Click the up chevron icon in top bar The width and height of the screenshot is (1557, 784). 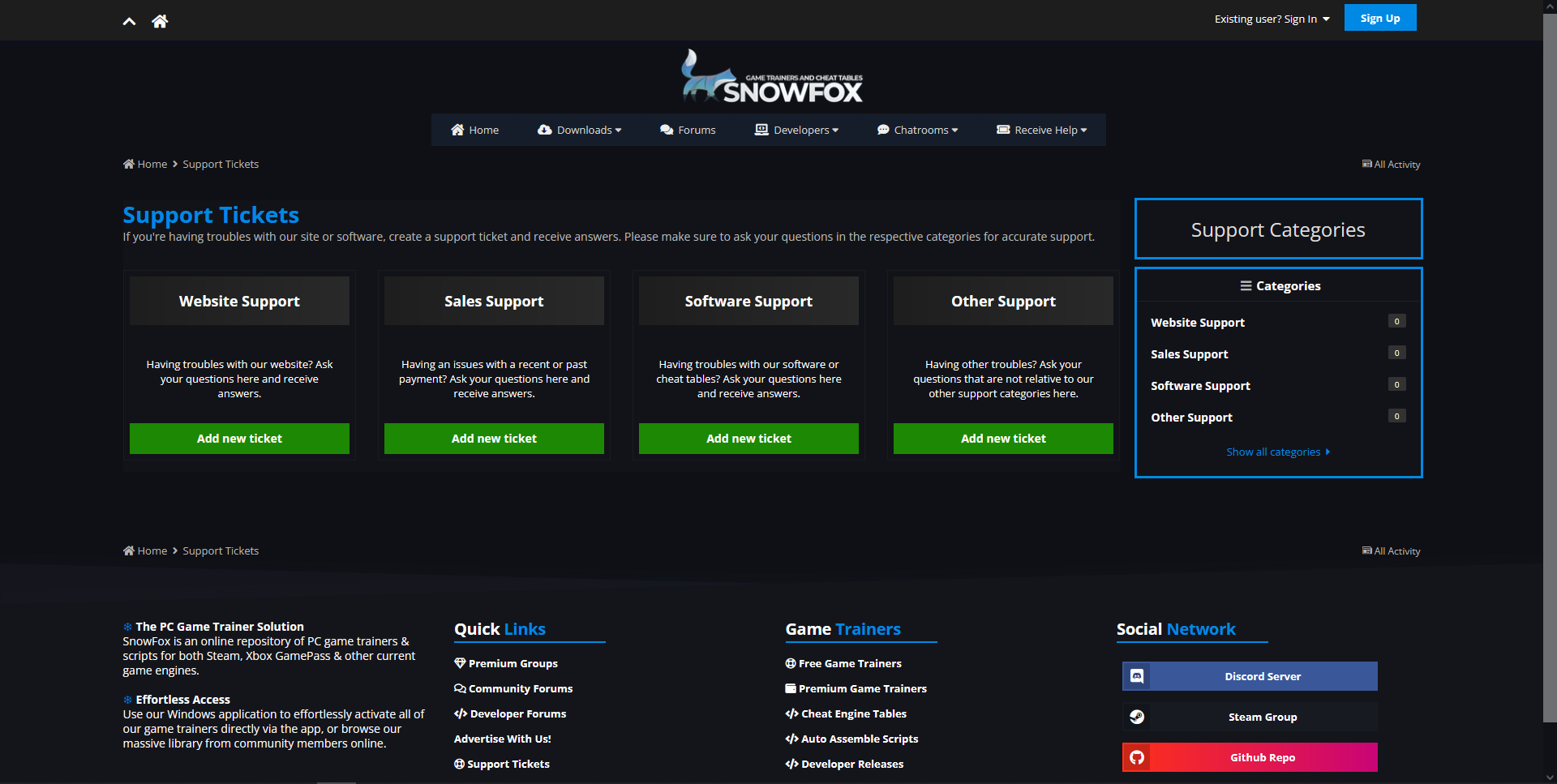tap(129, 21)
